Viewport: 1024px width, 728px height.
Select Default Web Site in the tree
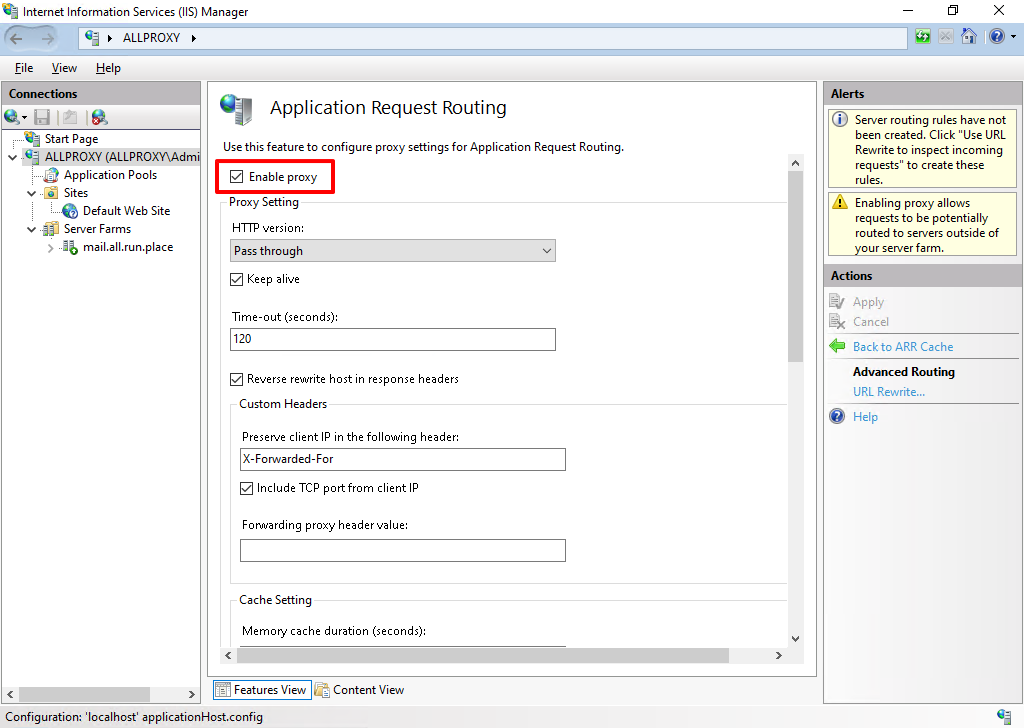126,211
